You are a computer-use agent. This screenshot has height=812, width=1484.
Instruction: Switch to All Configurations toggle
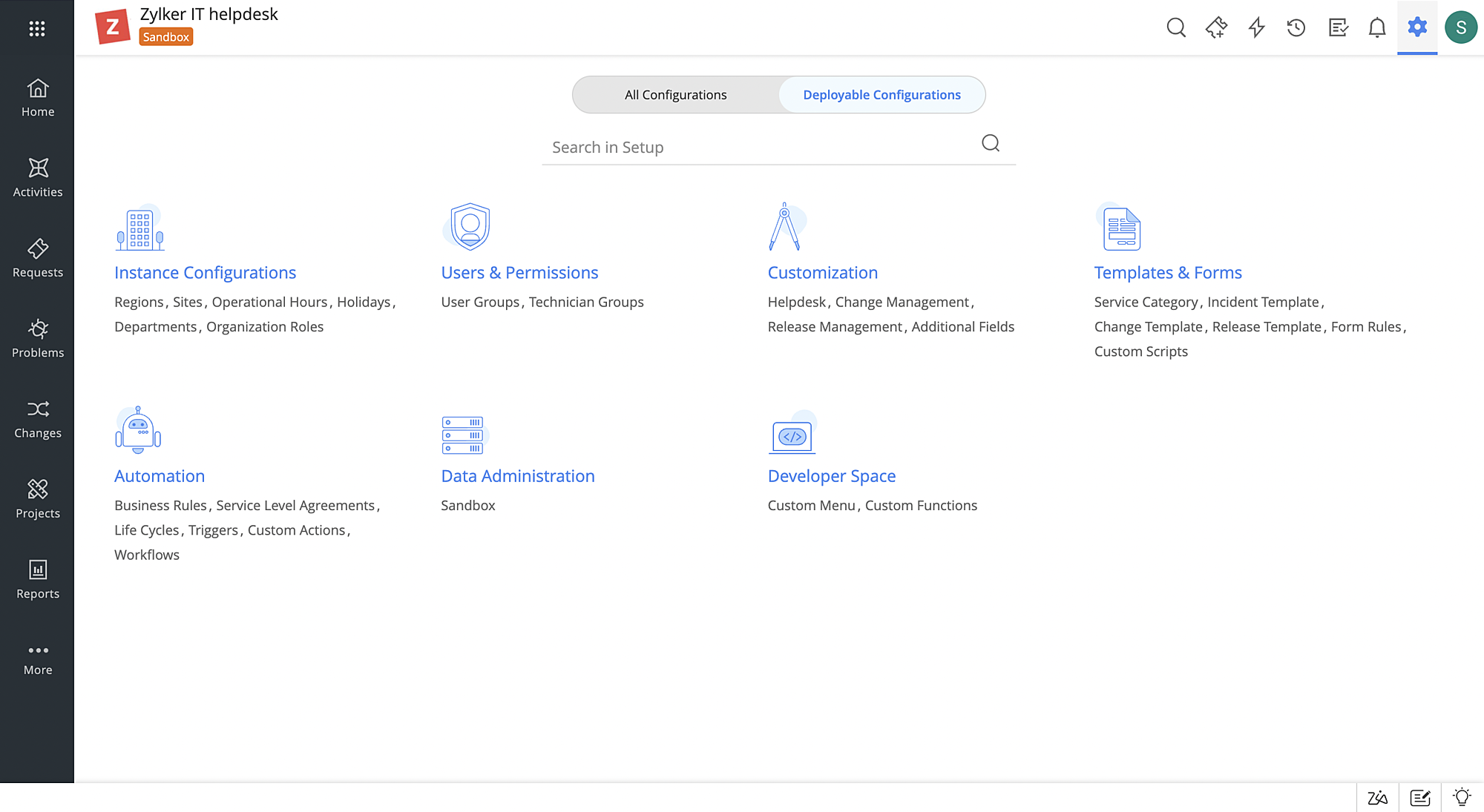675,95
